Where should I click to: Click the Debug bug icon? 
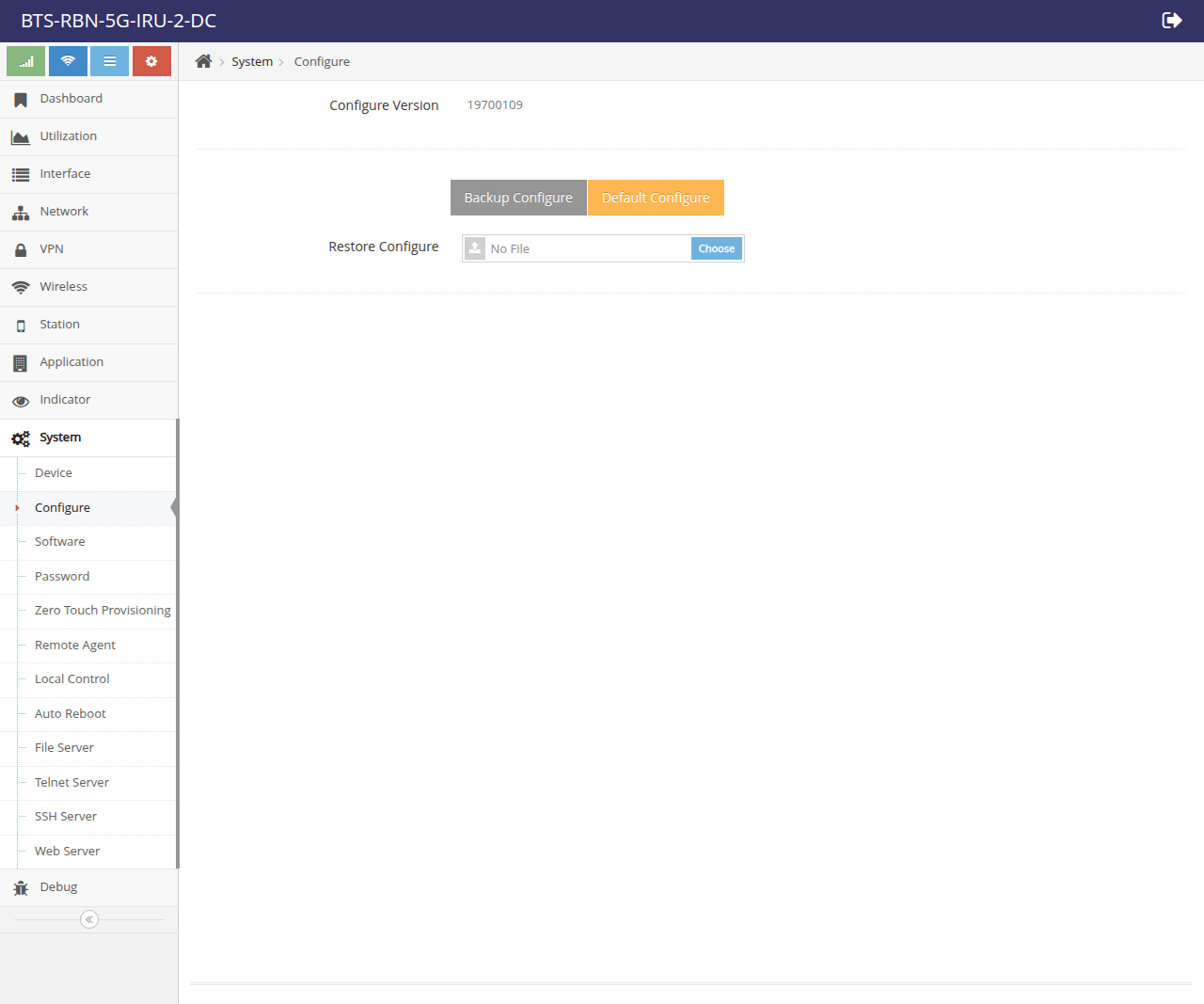tap(21, 887)
